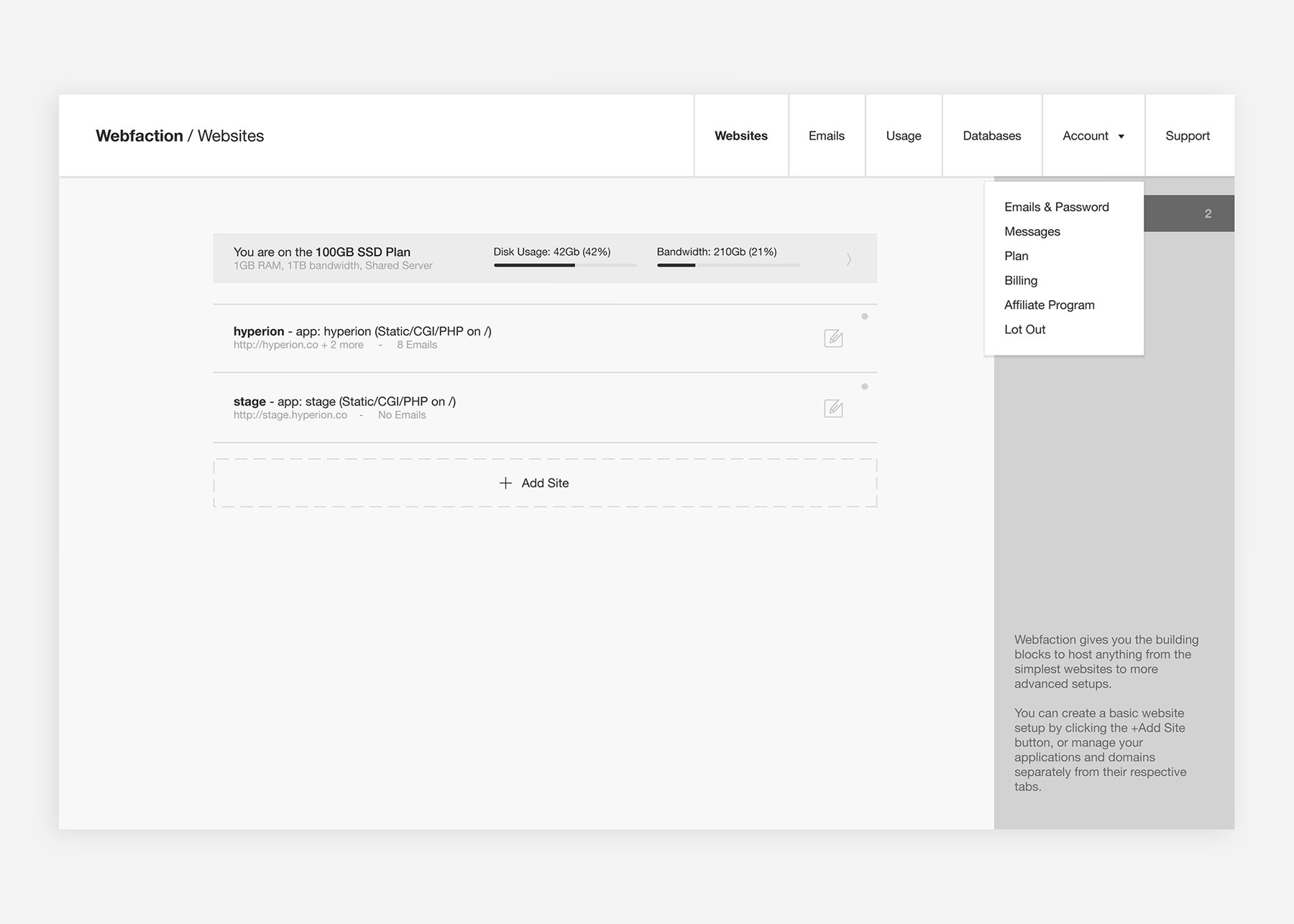This screenshot has width=1294, height=924.
Task: Click the plus icon beside Add Site
Action: (x=505, y=483)
